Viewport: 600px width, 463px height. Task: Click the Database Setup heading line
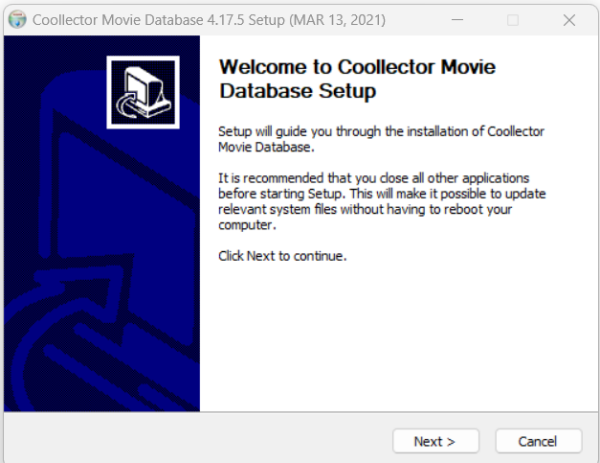coord(297,92)
